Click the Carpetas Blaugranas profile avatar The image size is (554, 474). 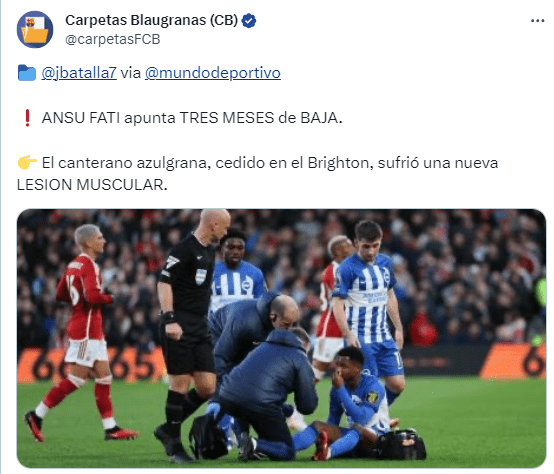click(35, 29)
